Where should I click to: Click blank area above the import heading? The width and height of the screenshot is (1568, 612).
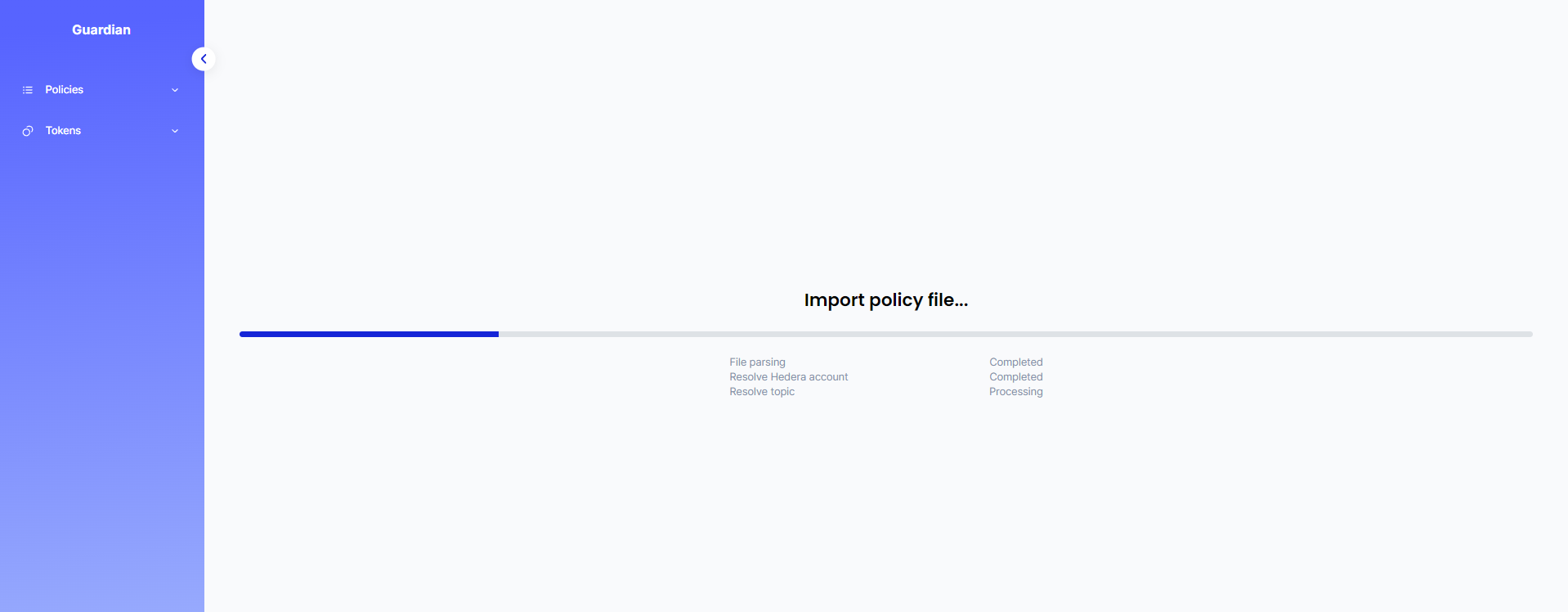[885, 164]
